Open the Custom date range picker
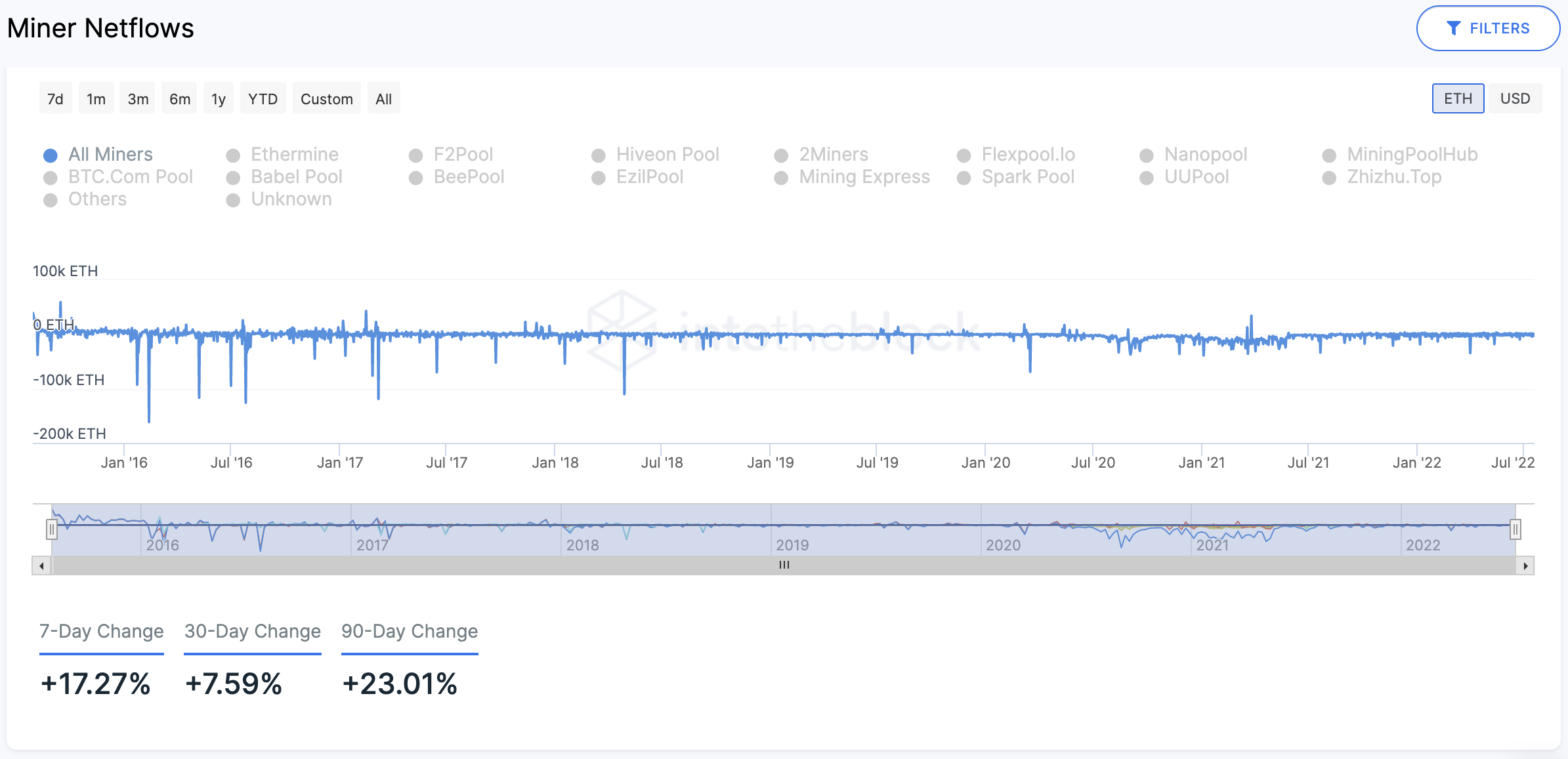The image size is (1568, 759). [x=326, y=99]
